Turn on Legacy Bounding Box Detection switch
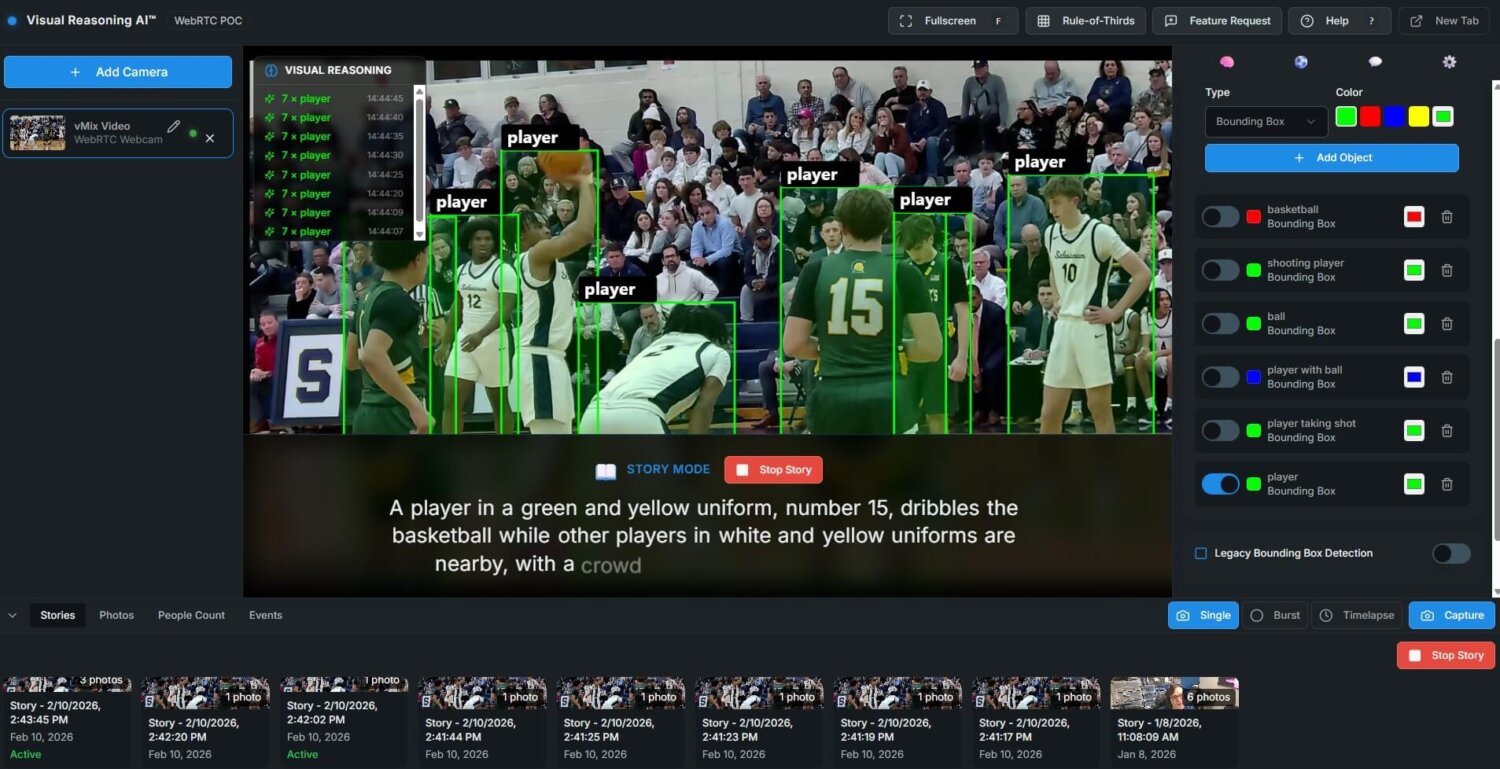 (1451, 553)
